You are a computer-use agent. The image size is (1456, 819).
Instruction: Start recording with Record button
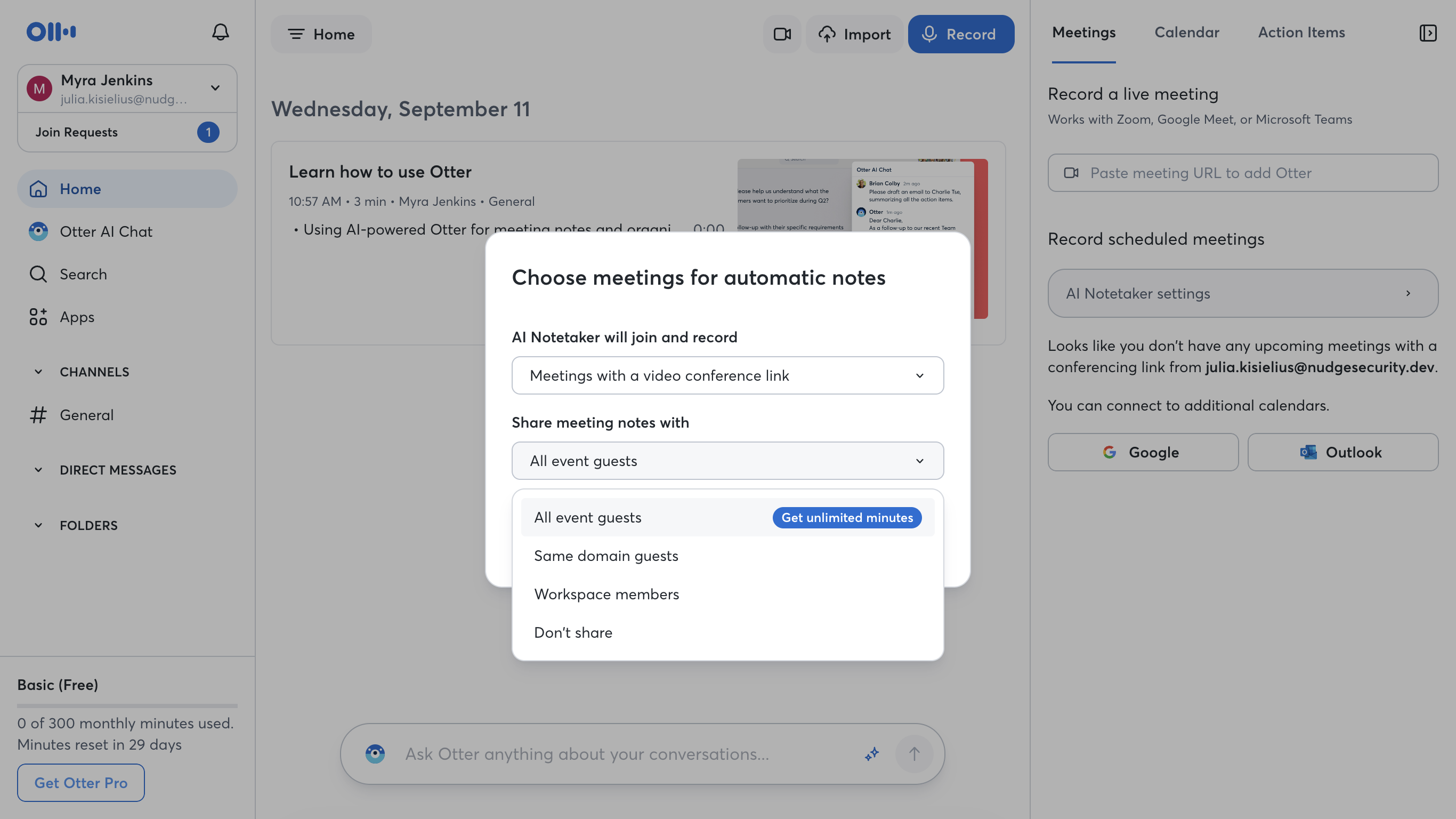961,34
